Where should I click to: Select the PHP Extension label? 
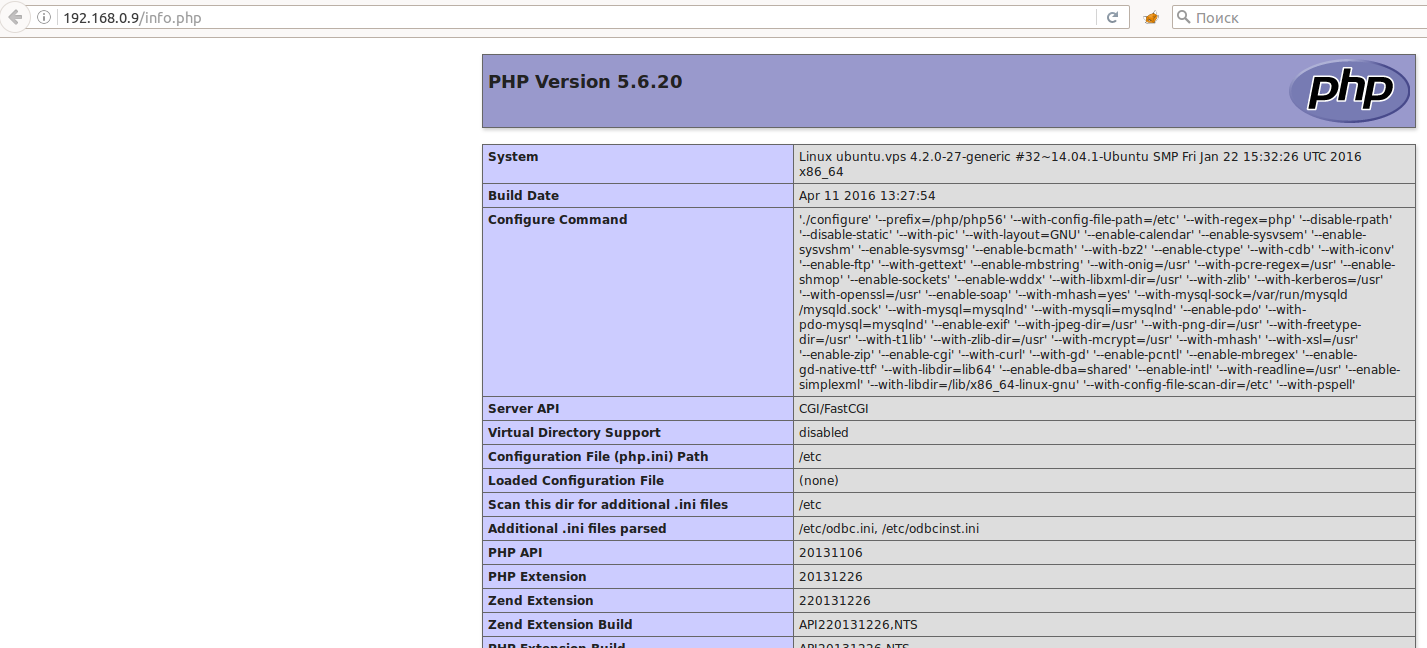pyautogui.click(x=537, y=577)
